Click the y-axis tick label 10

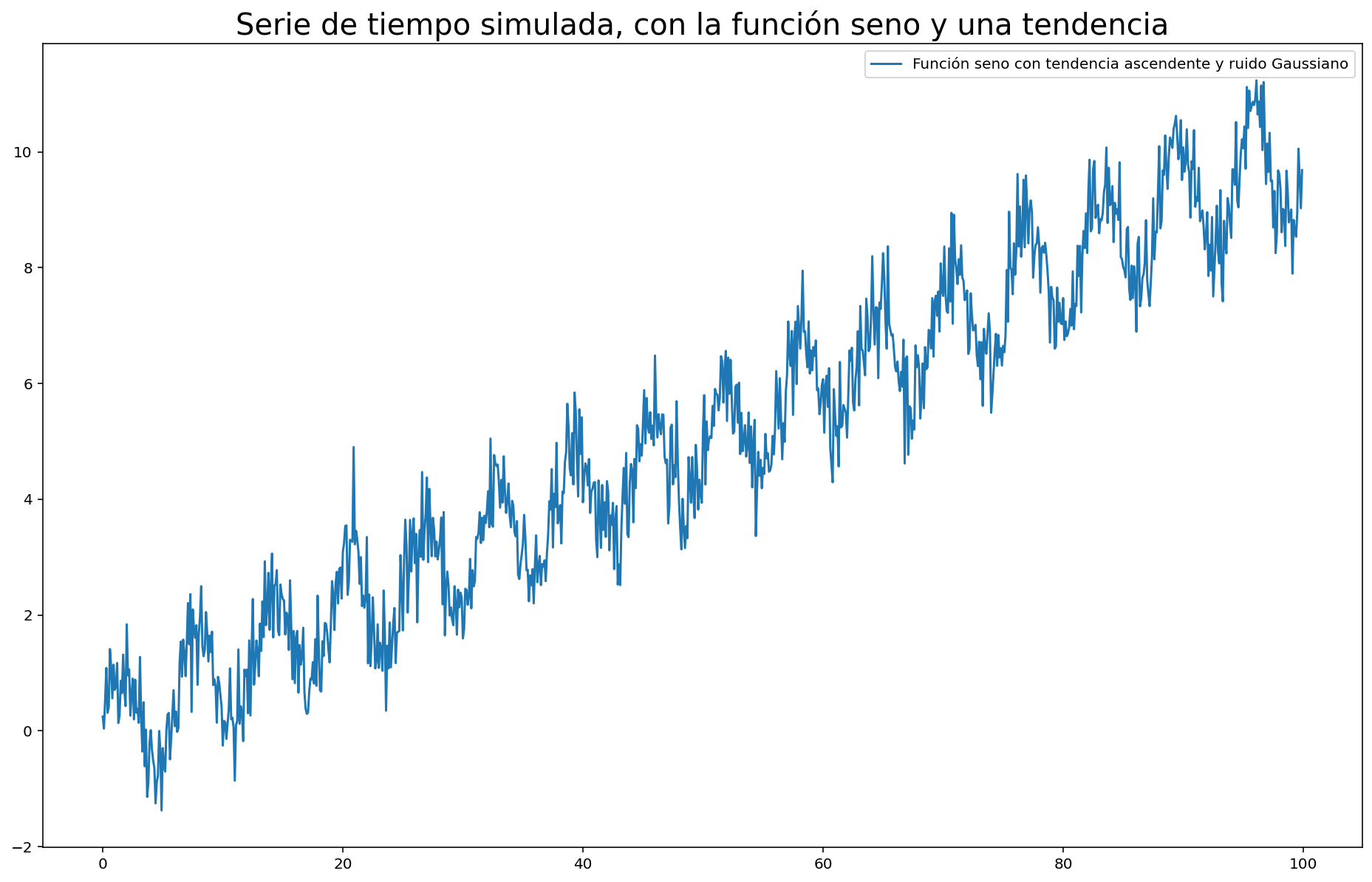[22, 152]
